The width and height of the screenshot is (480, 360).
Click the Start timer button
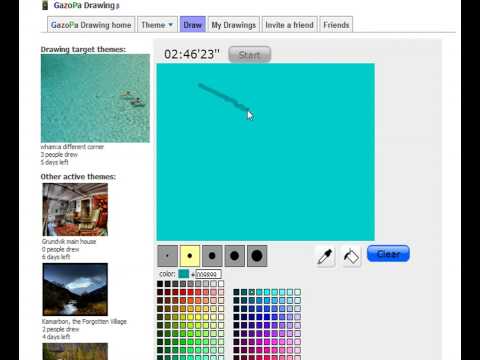pyautogui.click(x=249, y=54)
